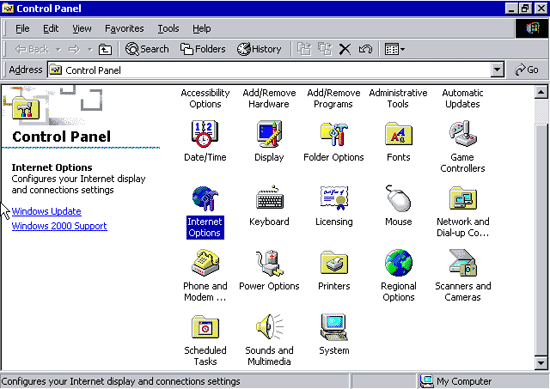Click the Search toolbar button
The height and width of the screenshot is (389, 550).
(x=147, y=49)
